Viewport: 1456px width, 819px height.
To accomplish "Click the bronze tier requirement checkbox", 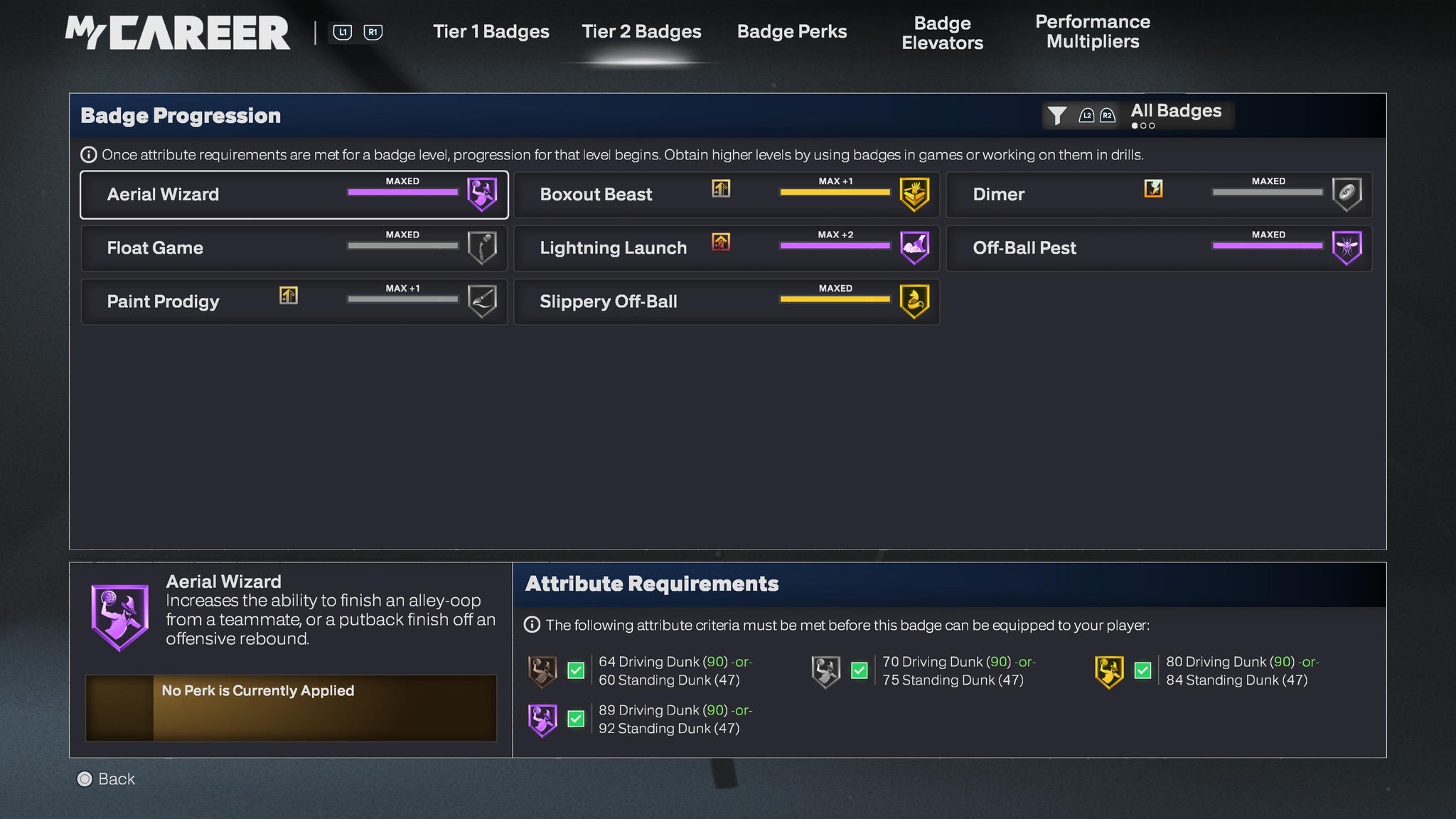I will [576, 670].
